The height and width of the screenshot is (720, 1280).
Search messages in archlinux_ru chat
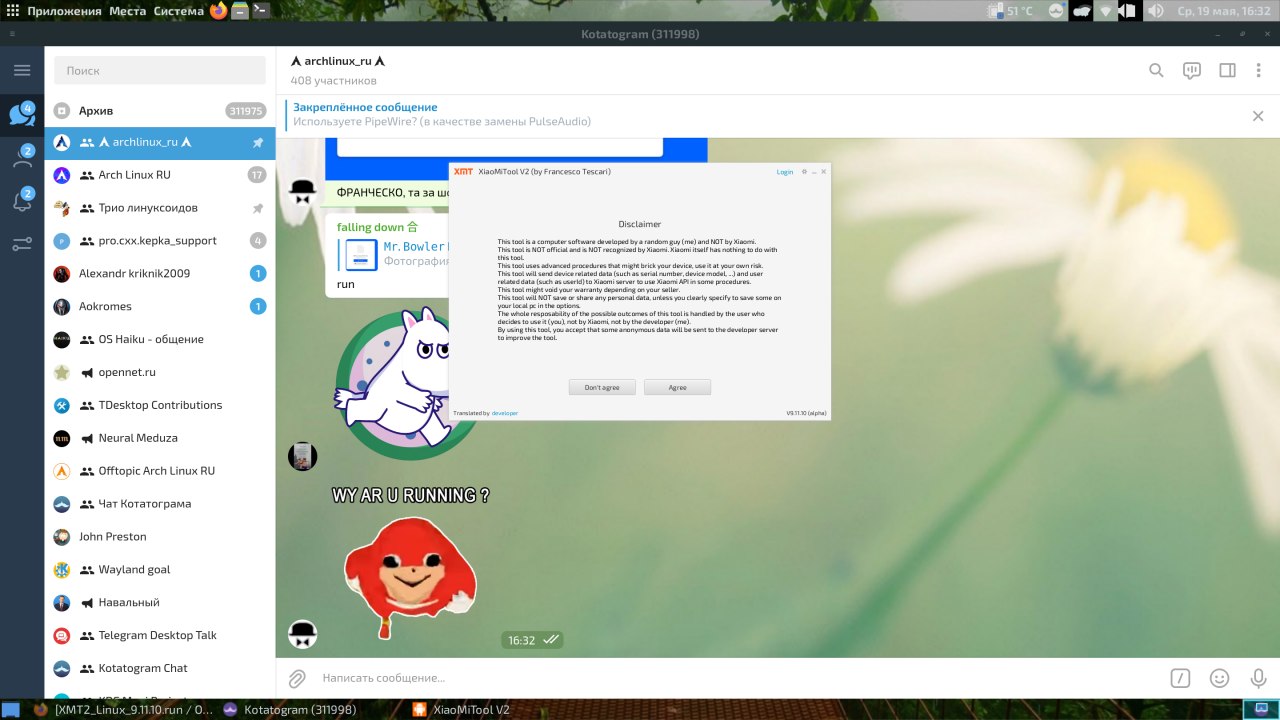[1156, 71]
